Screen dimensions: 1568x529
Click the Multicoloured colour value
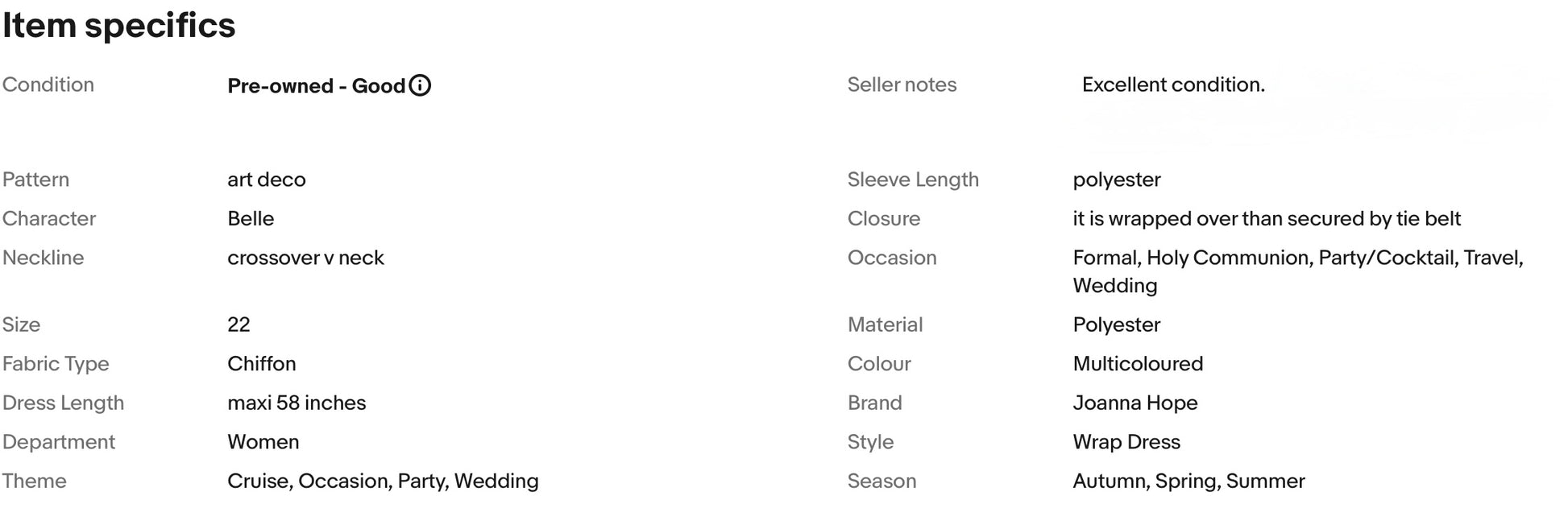1138,364
